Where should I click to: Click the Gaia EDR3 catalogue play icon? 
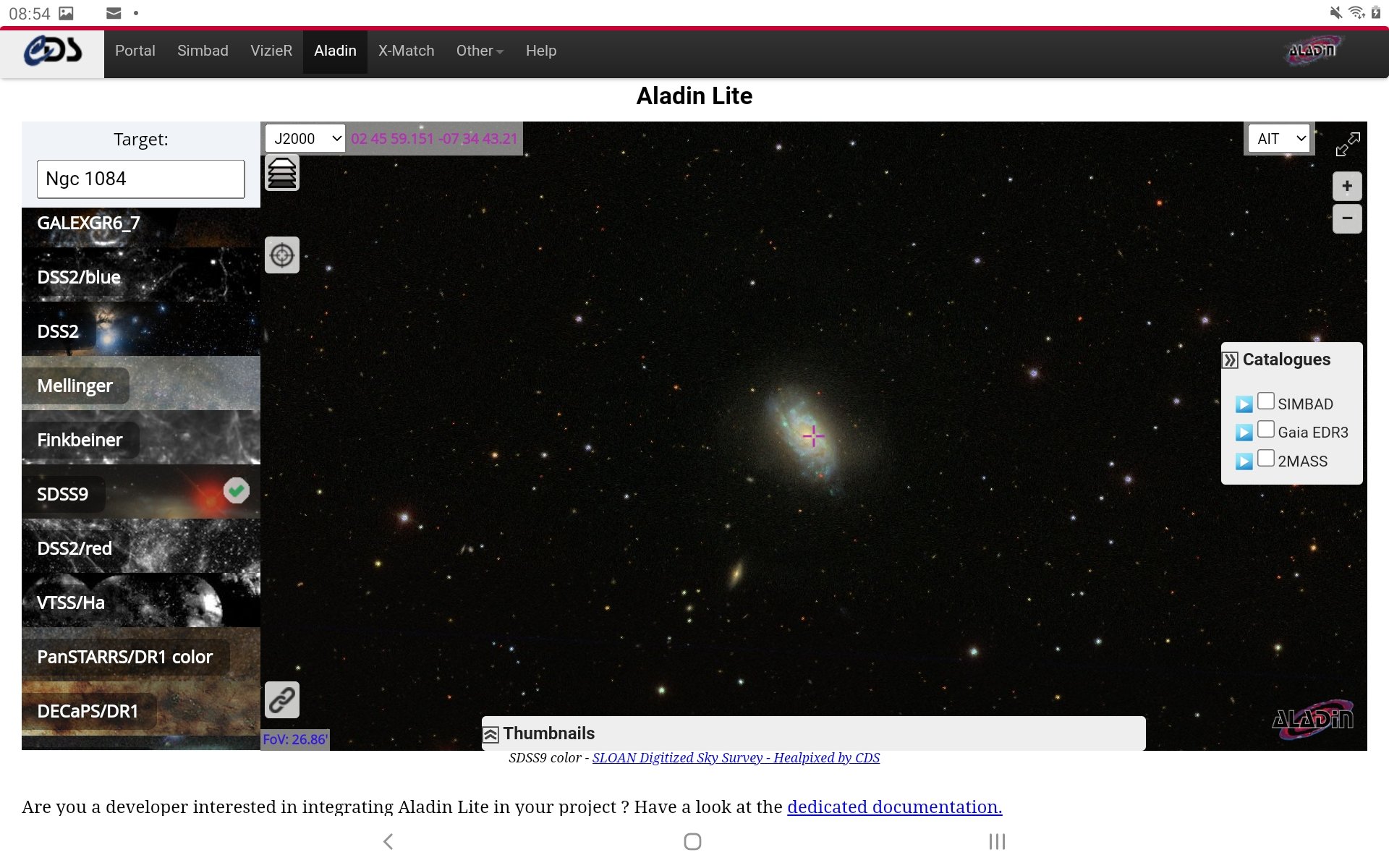coord(1244,433)
